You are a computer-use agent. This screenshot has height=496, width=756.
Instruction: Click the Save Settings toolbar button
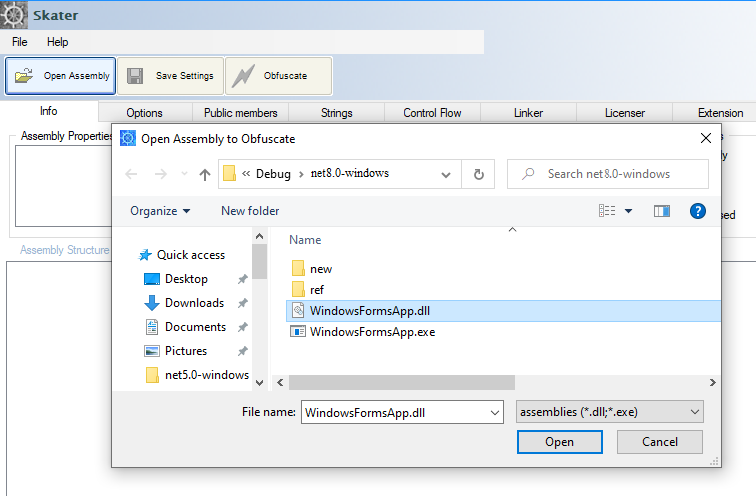pyautogui.click(x=171, y=76)
